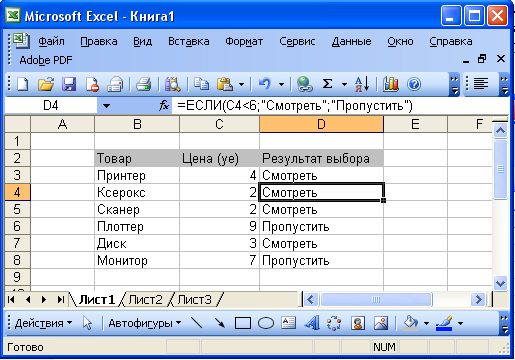Click the align left text icon
This screenshot has width=515, height=360.
481,84
